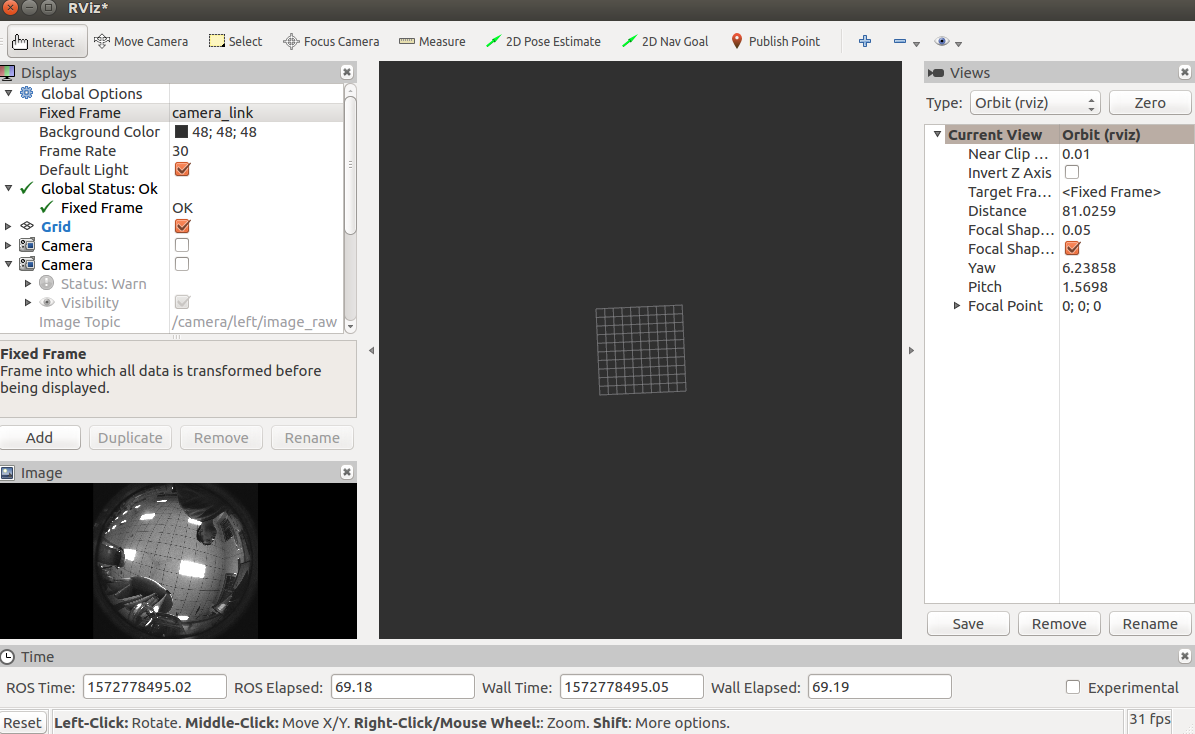This screenshot has width=1195, height=734.
Task: Use the Publish Point tool
Action: click(x=775, y=41)
